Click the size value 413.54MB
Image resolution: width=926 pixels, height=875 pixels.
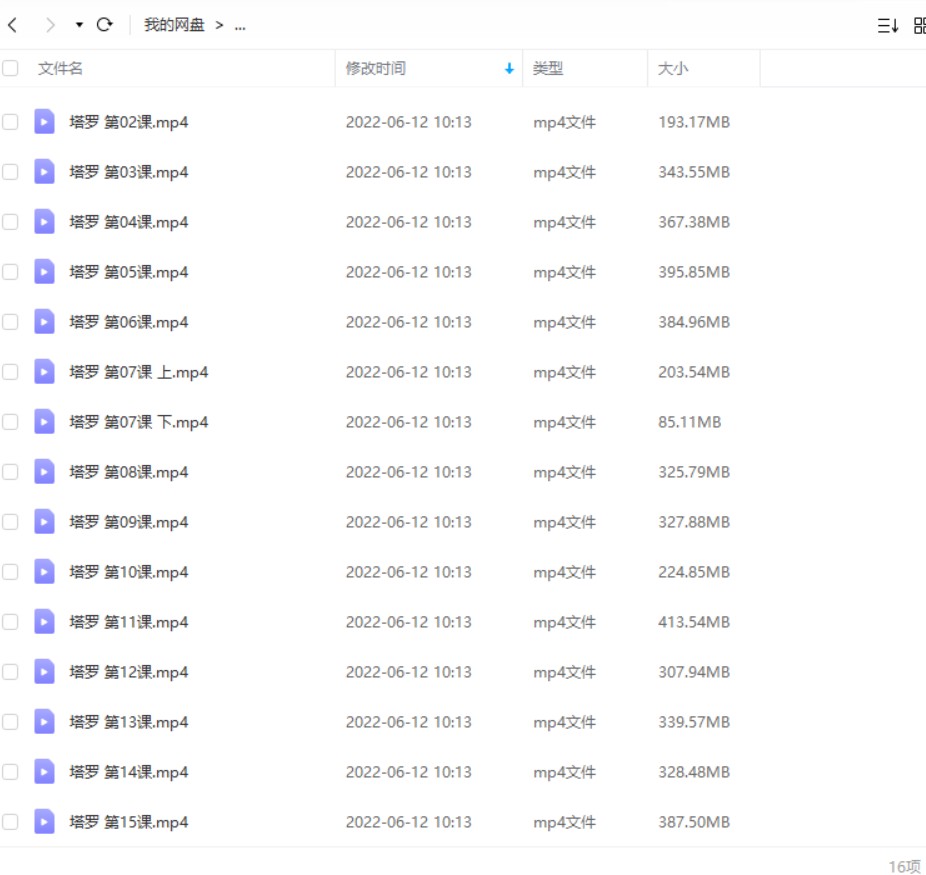(694, 622)
